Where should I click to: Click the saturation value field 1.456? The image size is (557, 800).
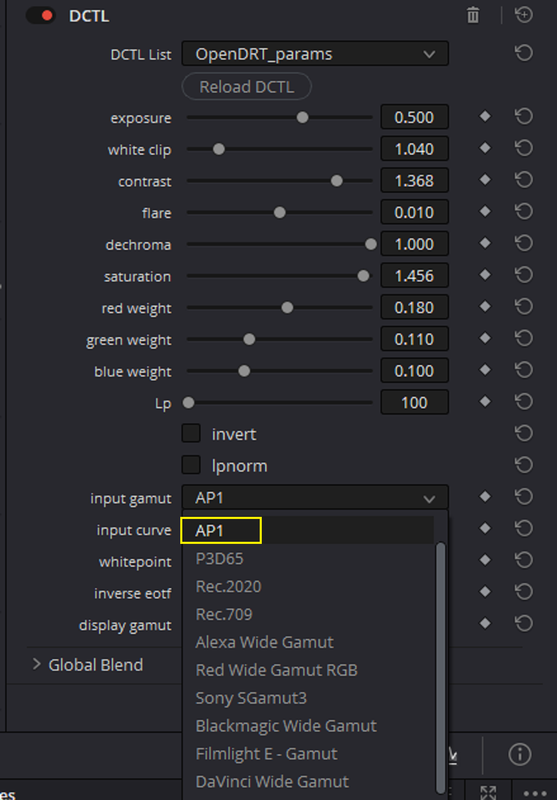(415, 276)
